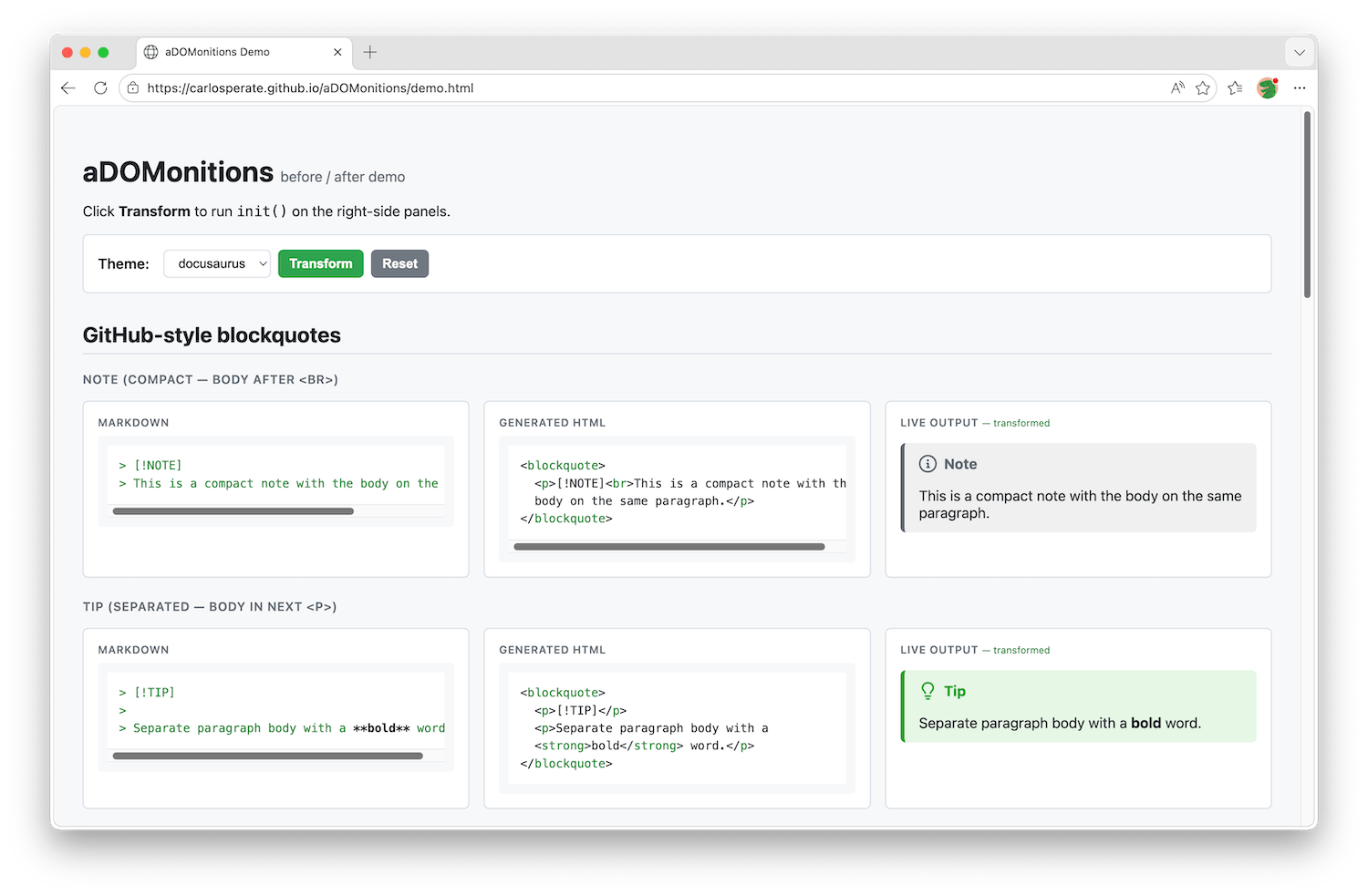The width and height of the screenshot is (1368, 896).
Task: Open the browser profile avatar
Action: coord(1267,88)
